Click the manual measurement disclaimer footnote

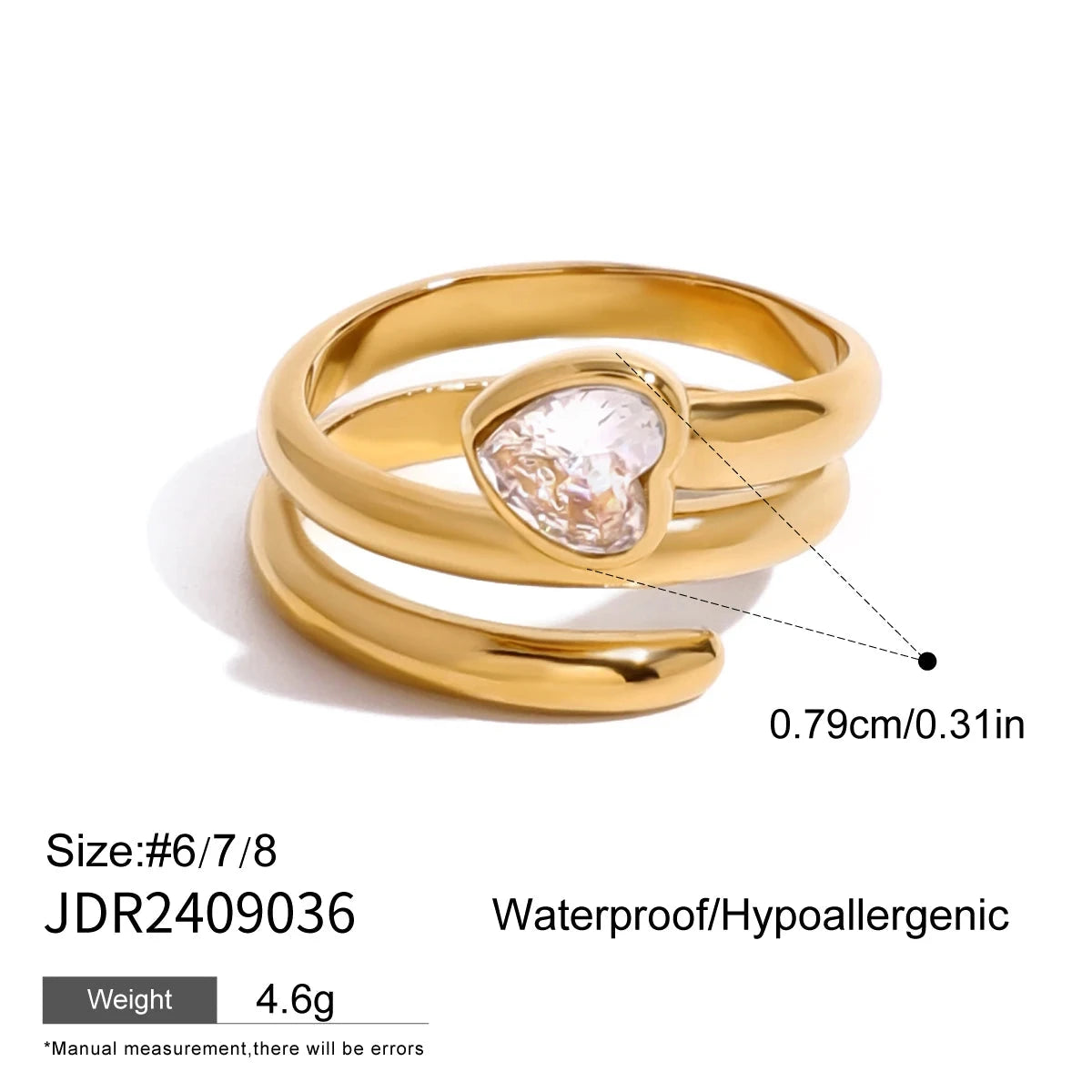click(x=234, y=1048)
